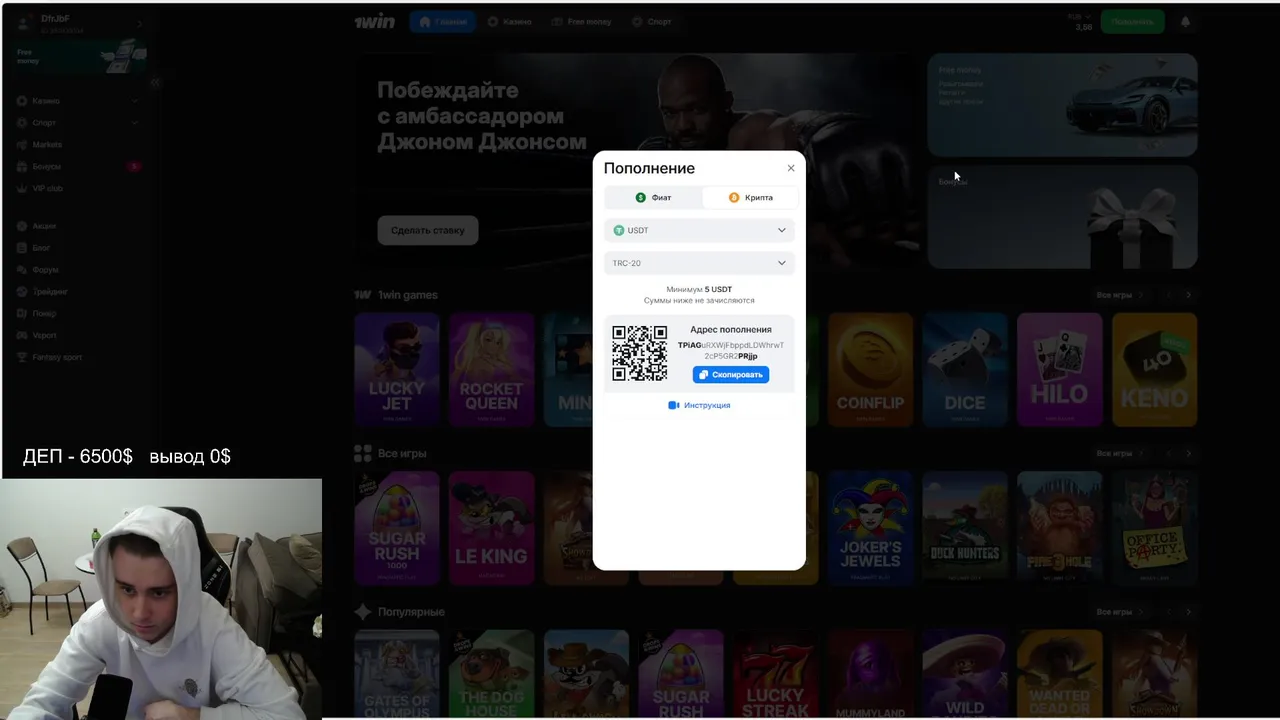The width and height of the screenshot is (1280, 720).
Task: Open VIP club crown icon
Action: coord(22,188)
